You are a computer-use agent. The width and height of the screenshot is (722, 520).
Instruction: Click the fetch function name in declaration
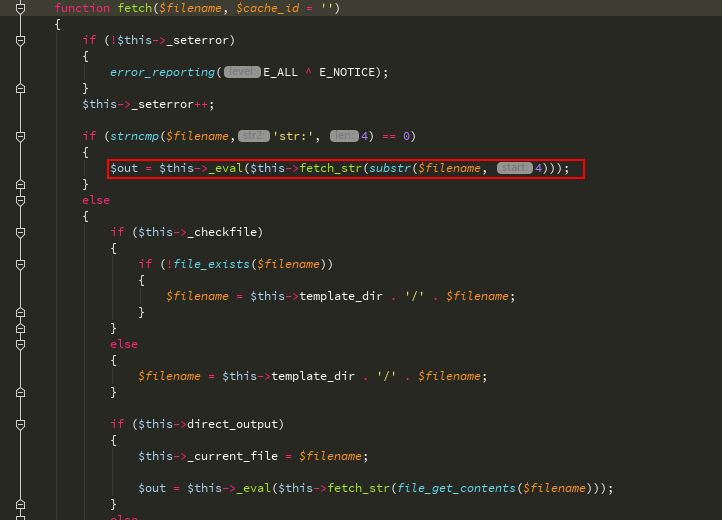click(134, 8)
